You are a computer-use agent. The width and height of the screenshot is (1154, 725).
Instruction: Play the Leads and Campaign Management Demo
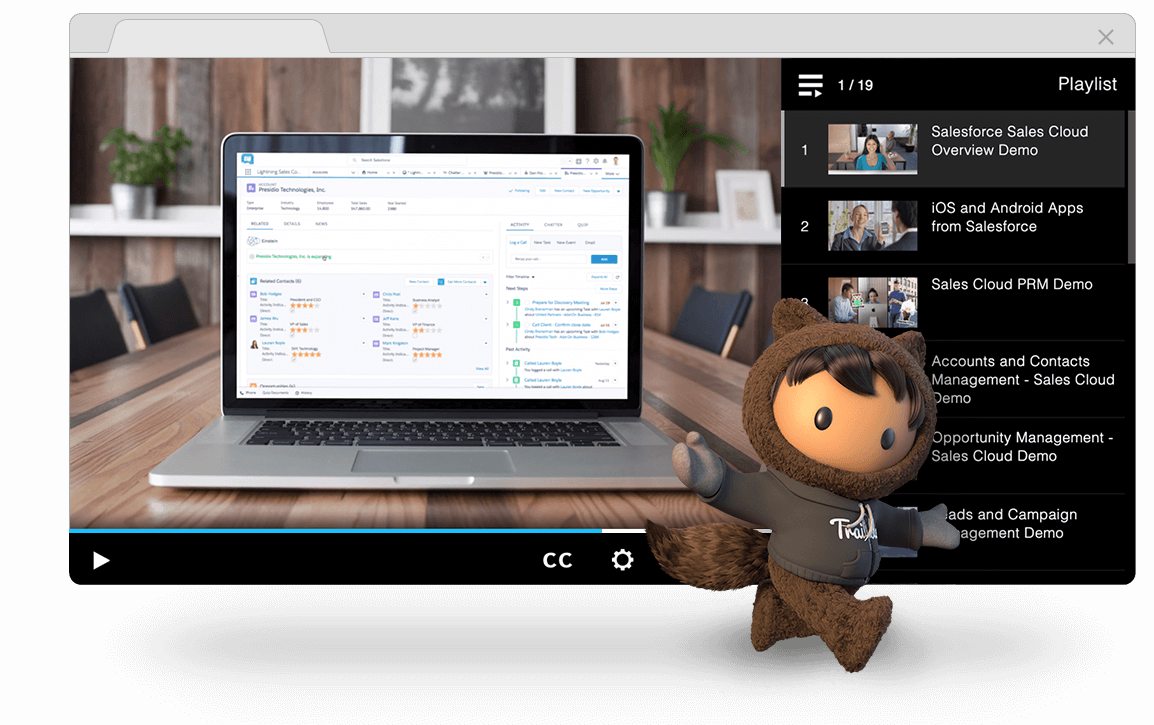[x=1010, y=523]
